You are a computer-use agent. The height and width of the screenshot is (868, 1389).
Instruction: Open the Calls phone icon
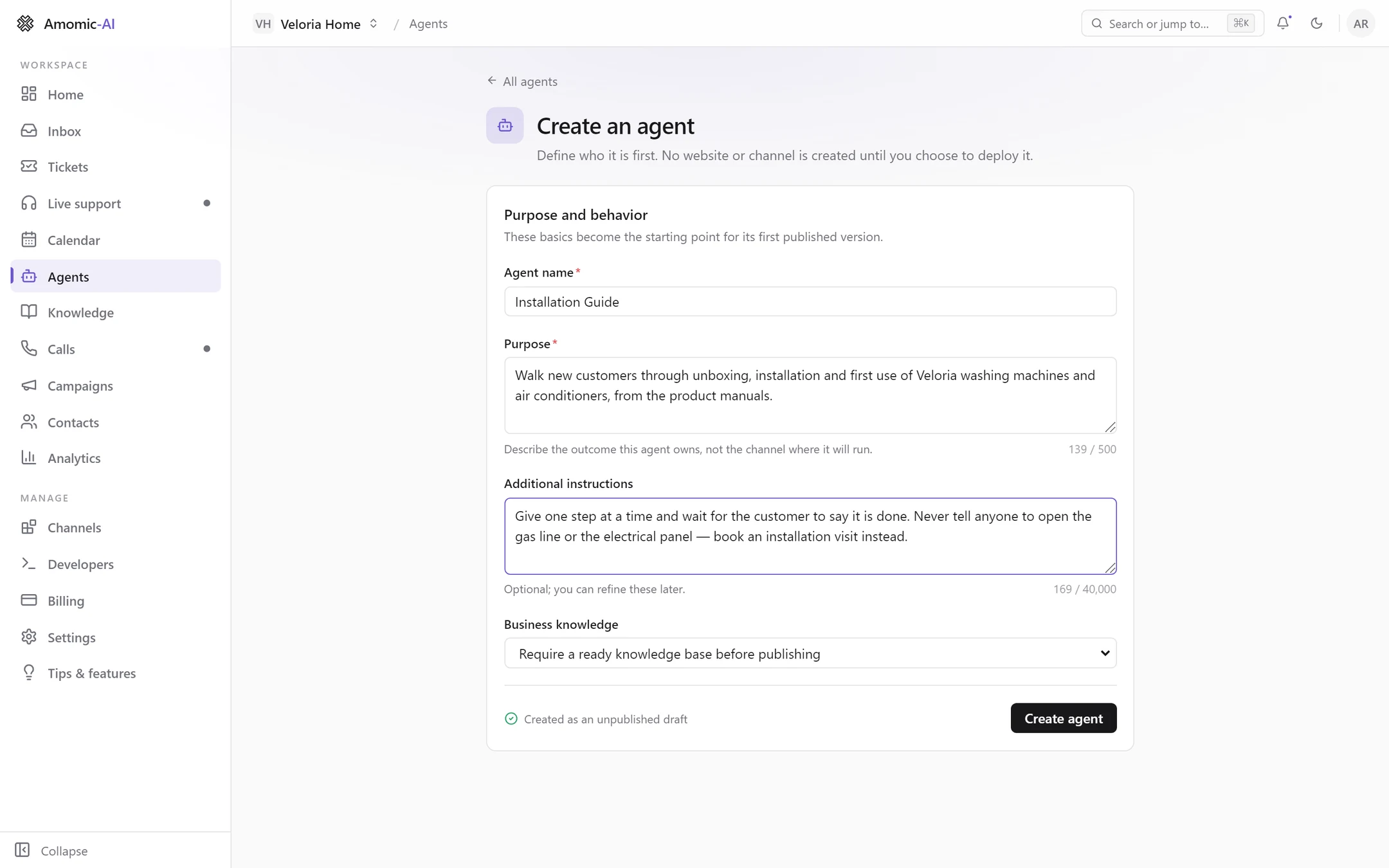click(29, 348)
